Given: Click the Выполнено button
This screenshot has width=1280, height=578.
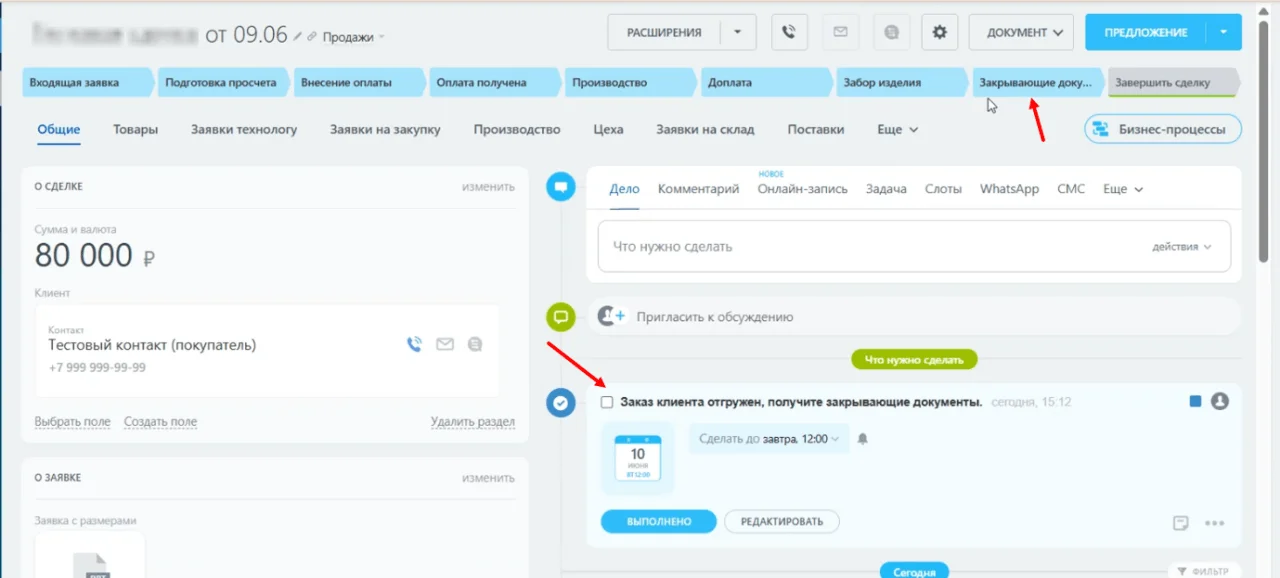Looking at the screenshot, I should coord(659,521).
